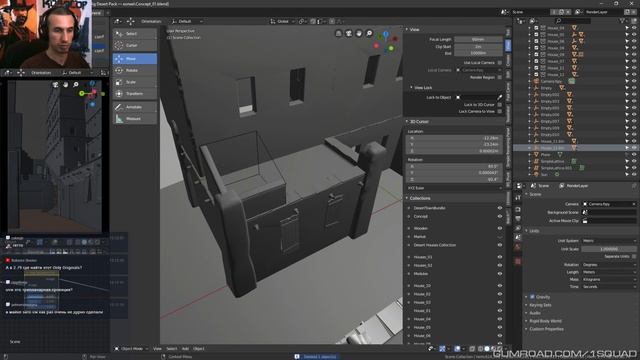The image size is (640, 360).
Task: Click the sun icon of Sun outliner row
Action: [x=536, y=174]
